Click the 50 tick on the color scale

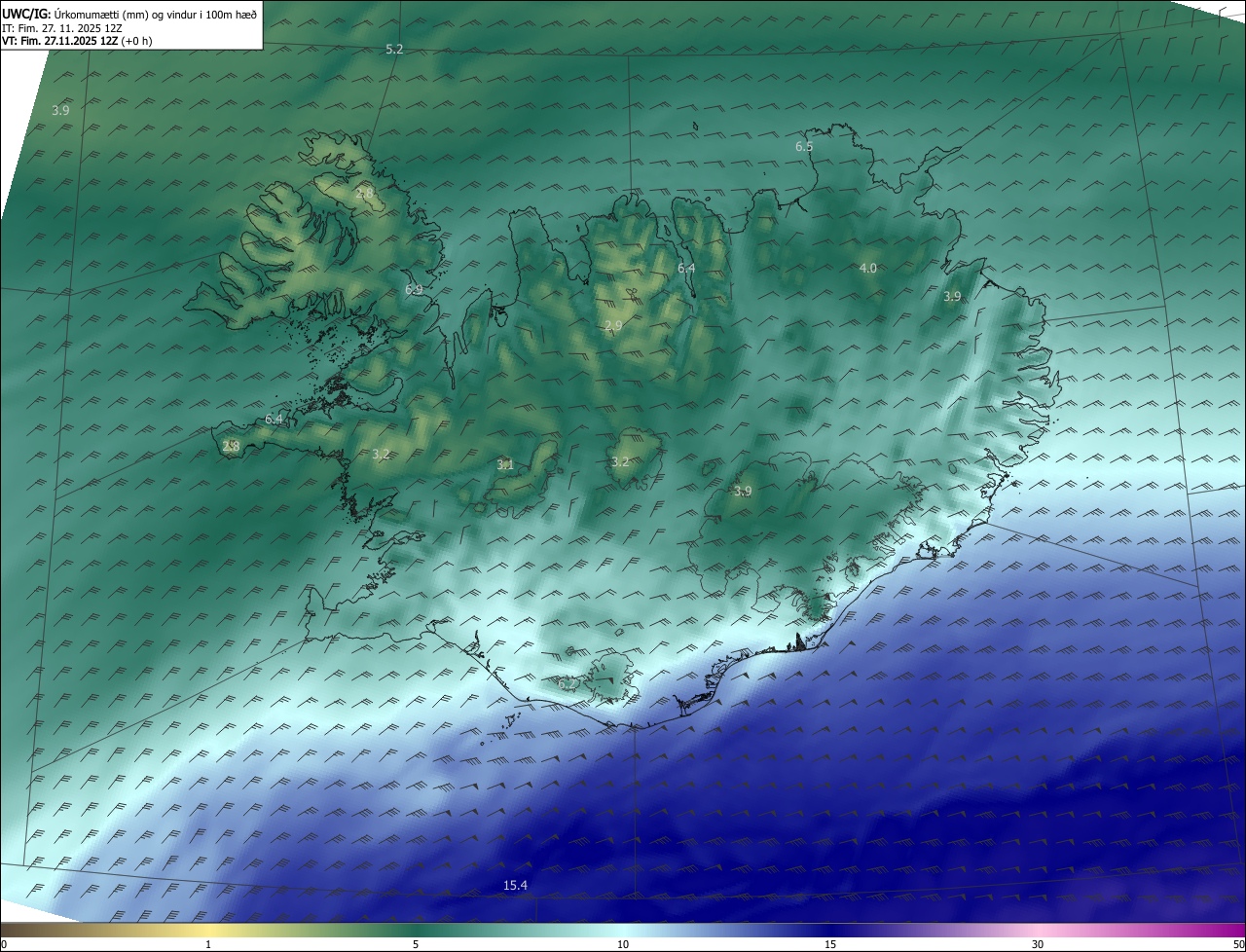[x=1238, y=944]
